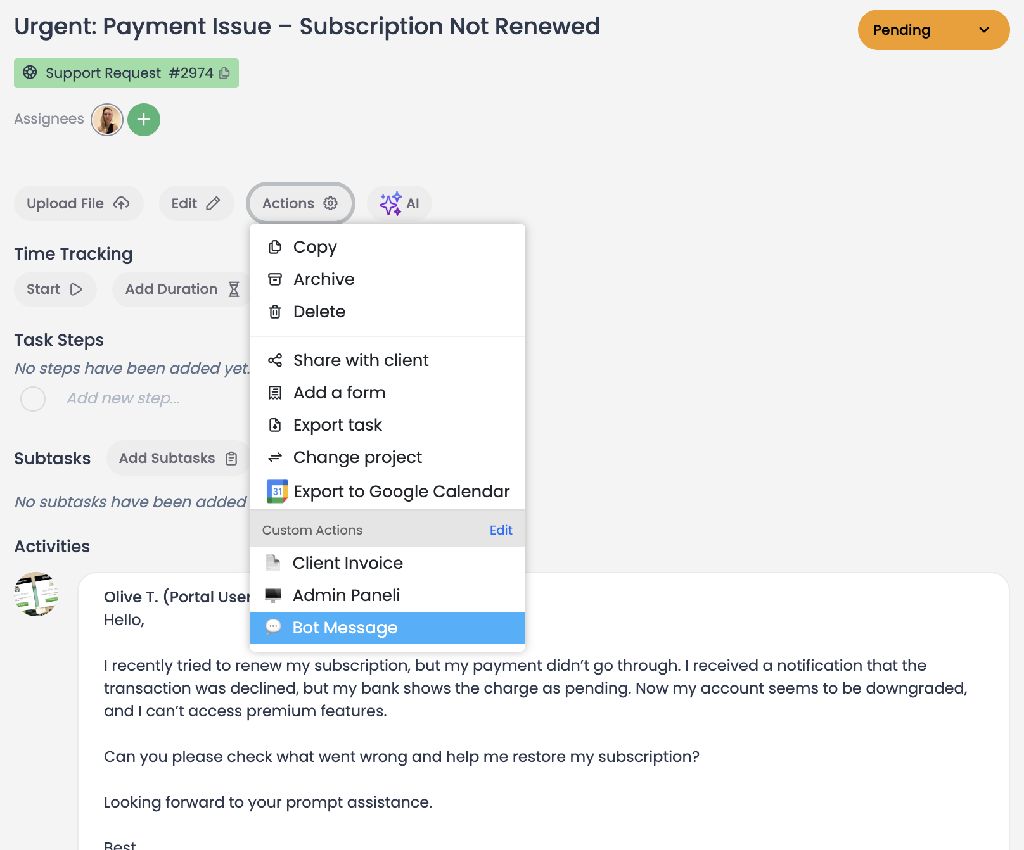Viewport: 1024px width, 850px height.
Task: Tick the empty circle beside Add new step
Action: (x=33, y=399)
